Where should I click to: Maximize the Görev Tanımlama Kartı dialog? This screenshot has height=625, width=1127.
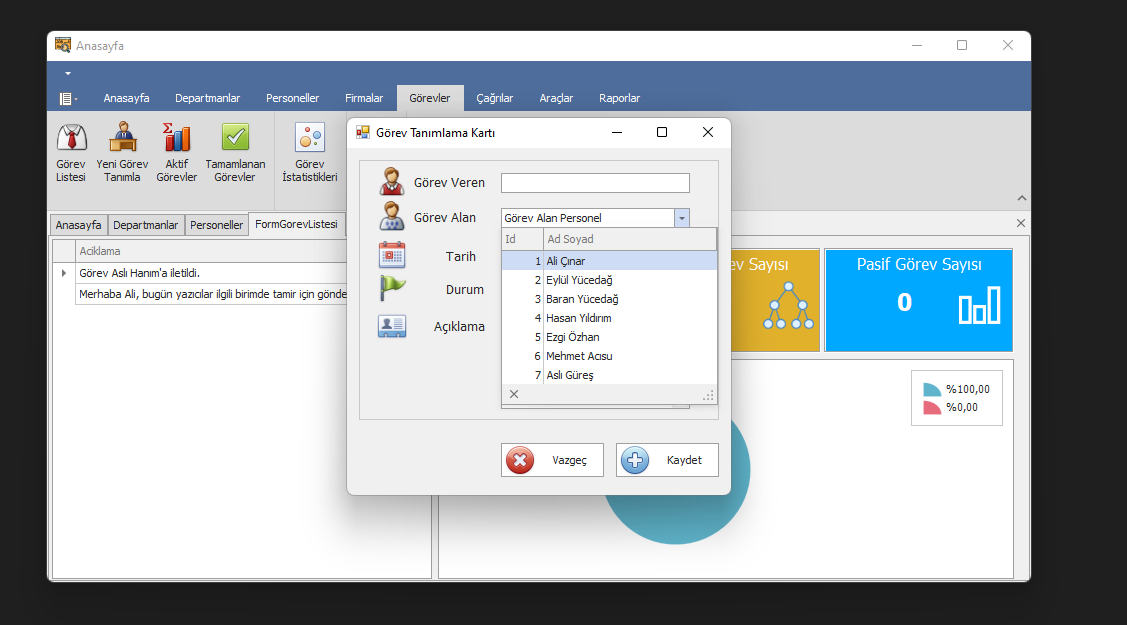(662, 132)
